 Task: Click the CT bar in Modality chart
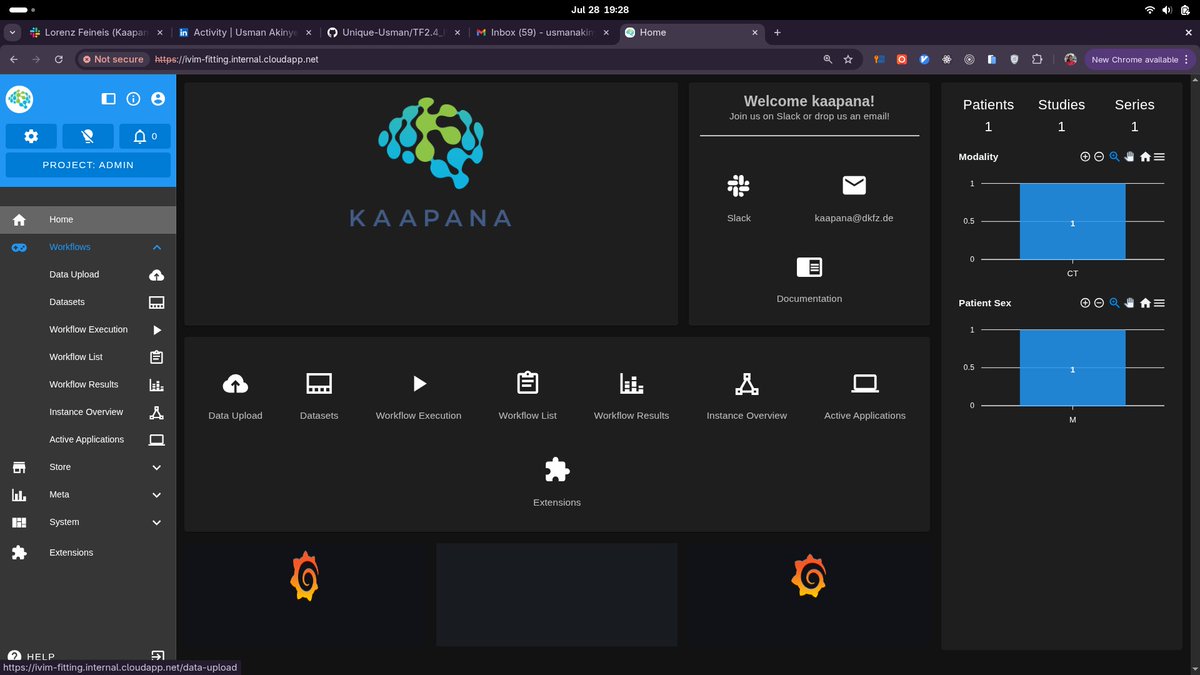coord(1072,222)
